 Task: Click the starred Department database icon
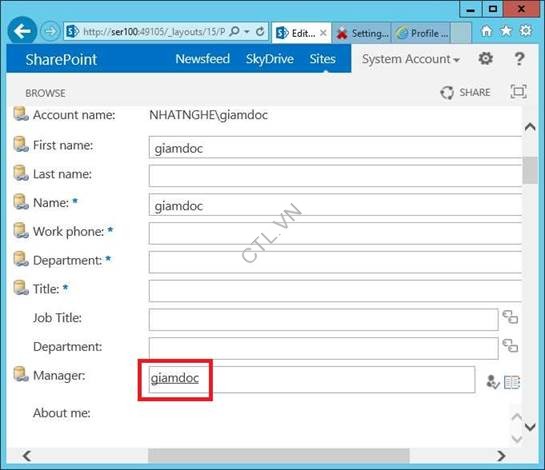click(x=21, y=259)
